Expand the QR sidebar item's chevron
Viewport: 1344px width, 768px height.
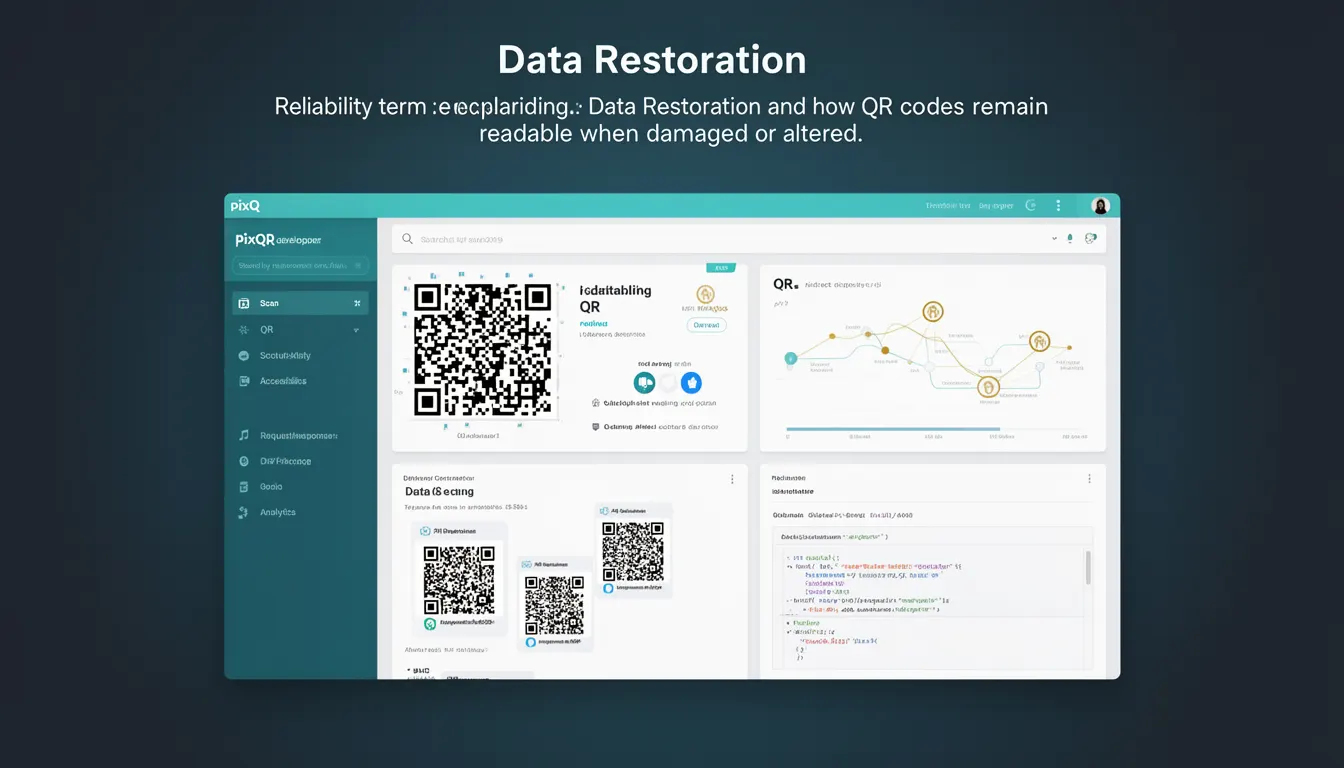point(356,329)
